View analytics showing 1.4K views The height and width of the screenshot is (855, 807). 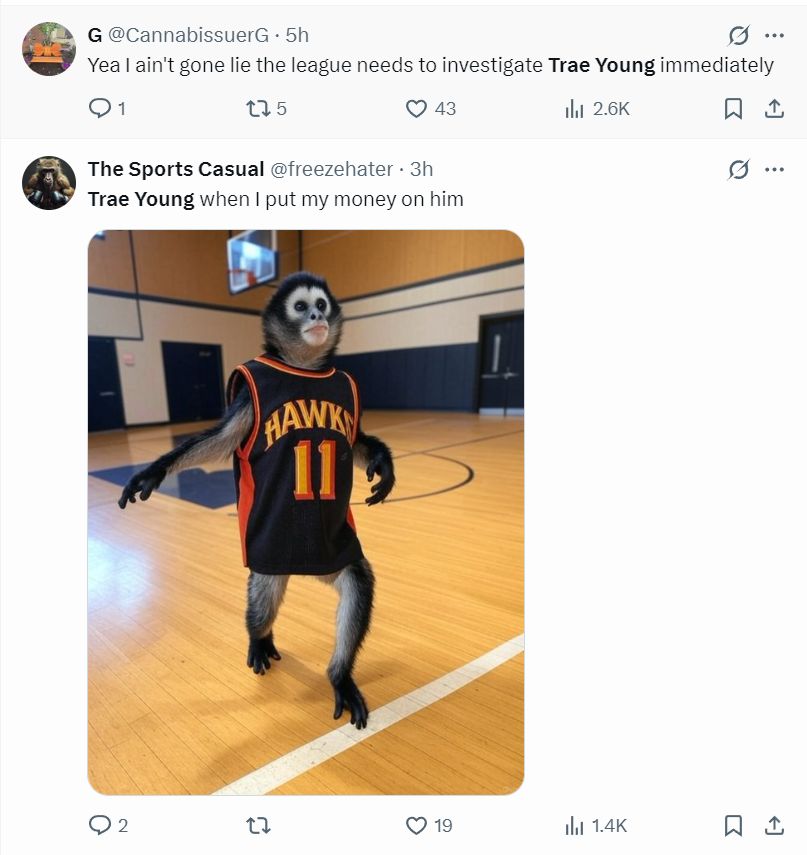point(574,825)
